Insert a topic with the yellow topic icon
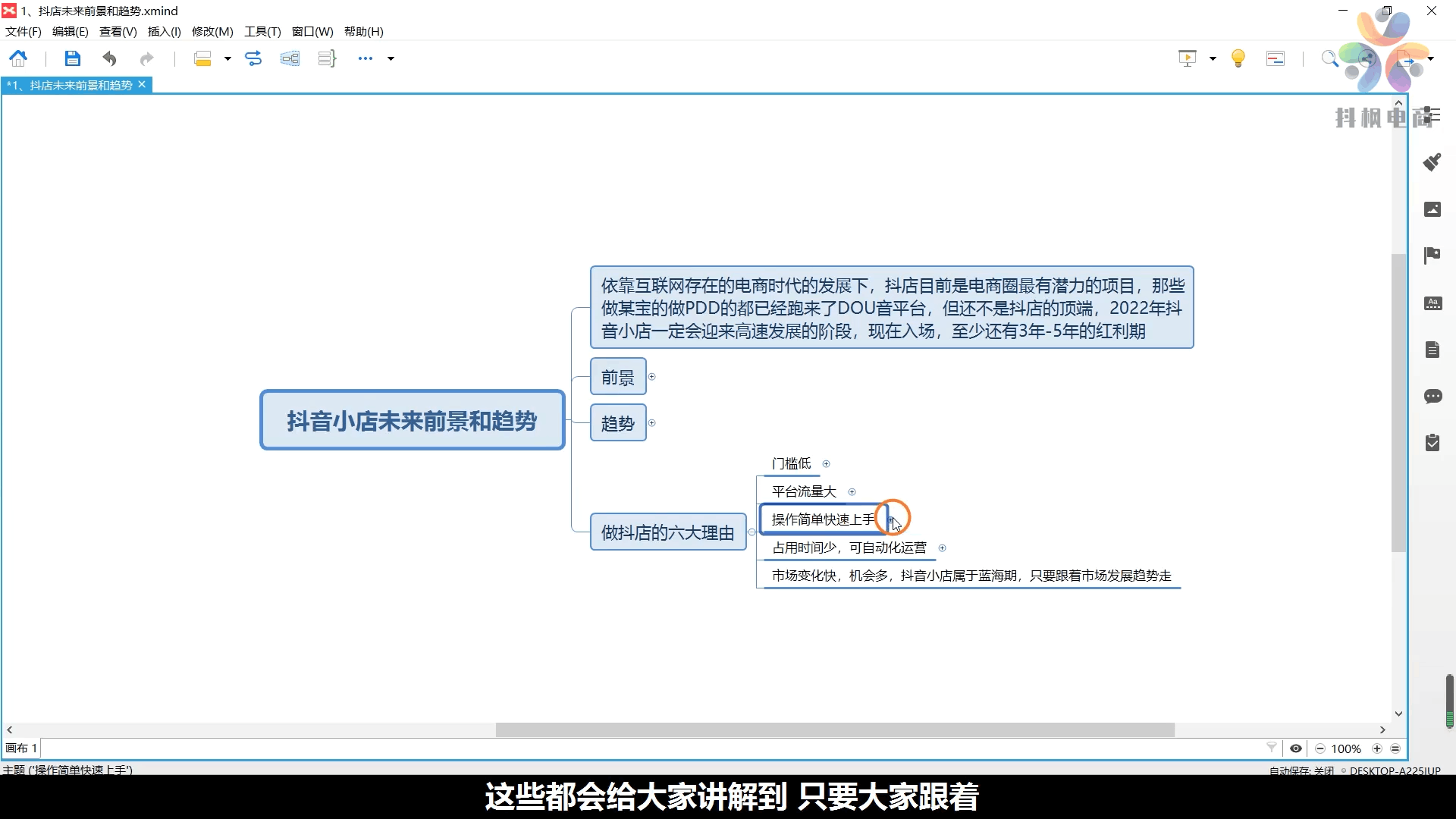Image resolution: width=1456 pixels, height=819 pixels. (202, 58)
